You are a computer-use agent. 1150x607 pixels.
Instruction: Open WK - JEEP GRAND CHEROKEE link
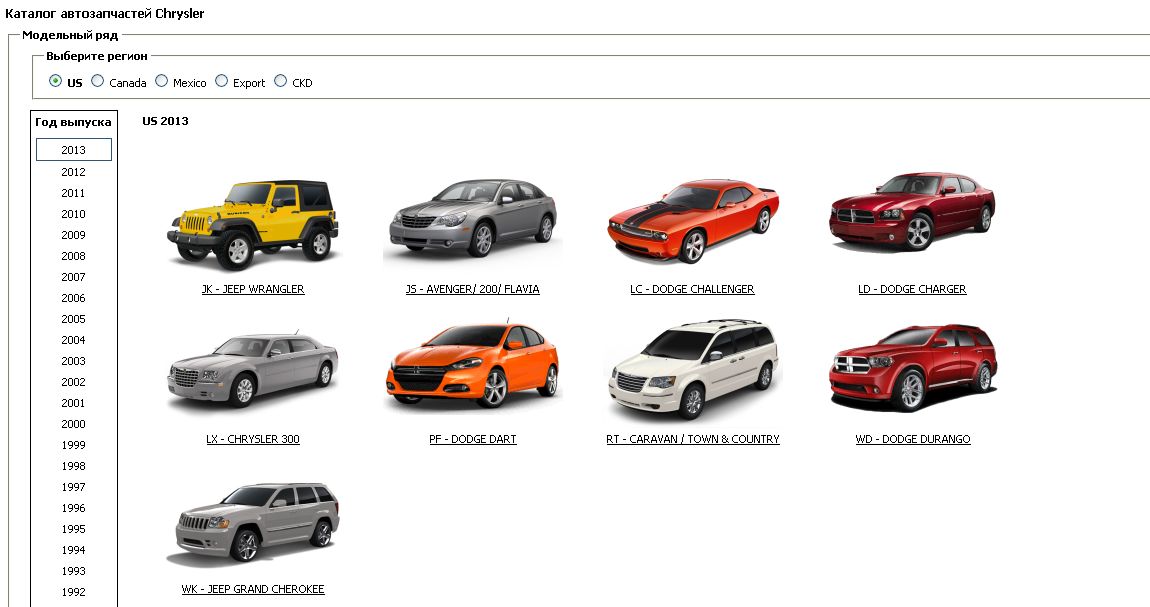coord(253,589)
